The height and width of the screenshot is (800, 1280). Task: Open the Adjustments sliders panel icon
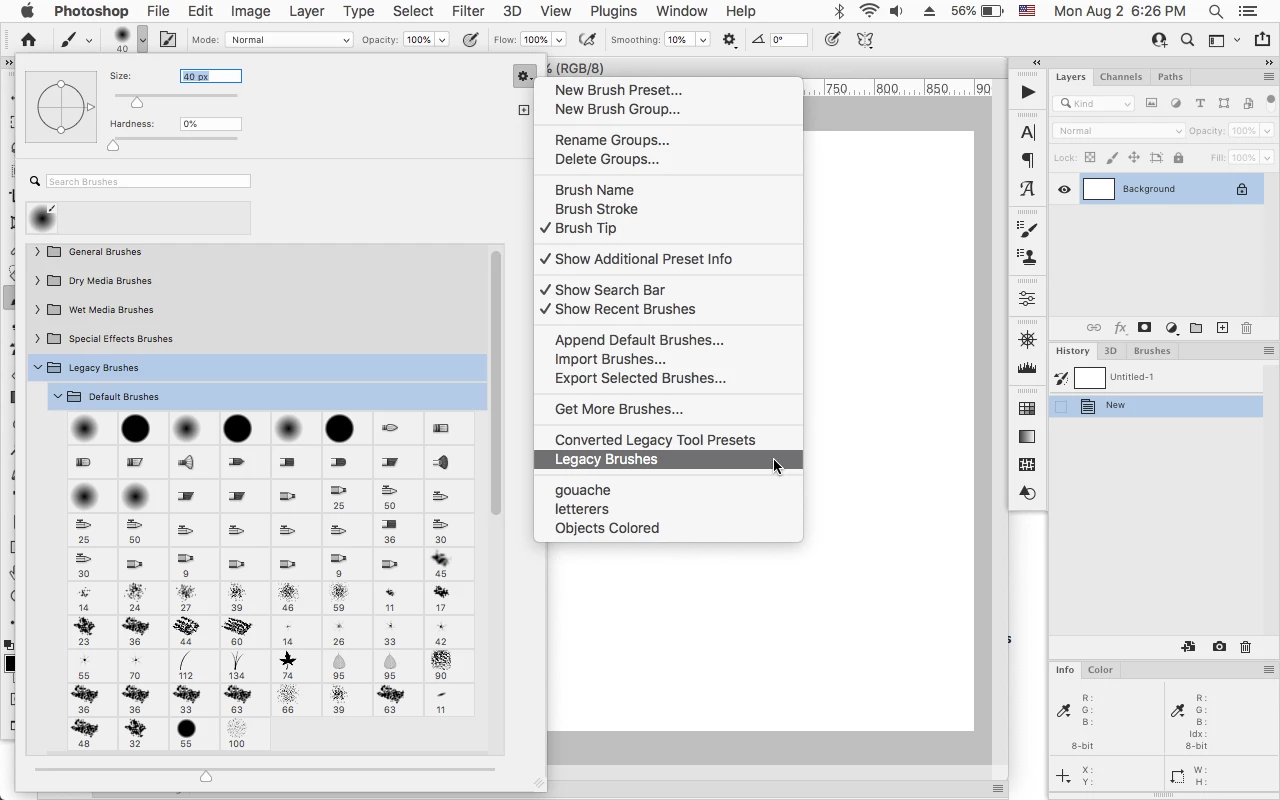pos(1028,299)
